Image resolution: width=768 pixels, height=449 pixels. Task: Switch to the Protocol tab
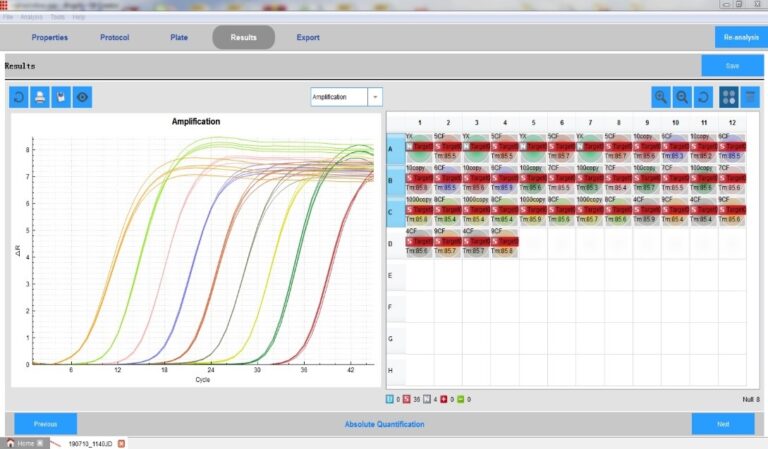[115, 38]
